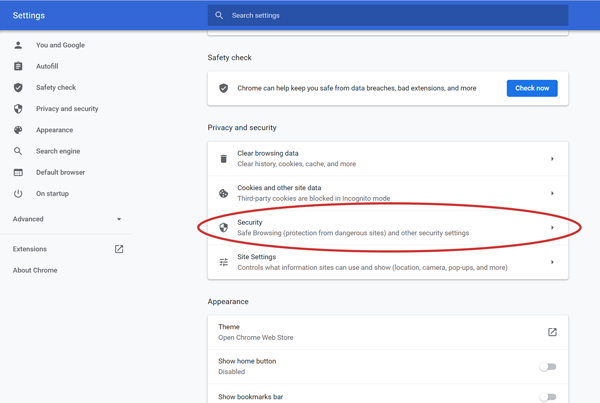Click the Open Chrome Web Store text

coord(256,338)
